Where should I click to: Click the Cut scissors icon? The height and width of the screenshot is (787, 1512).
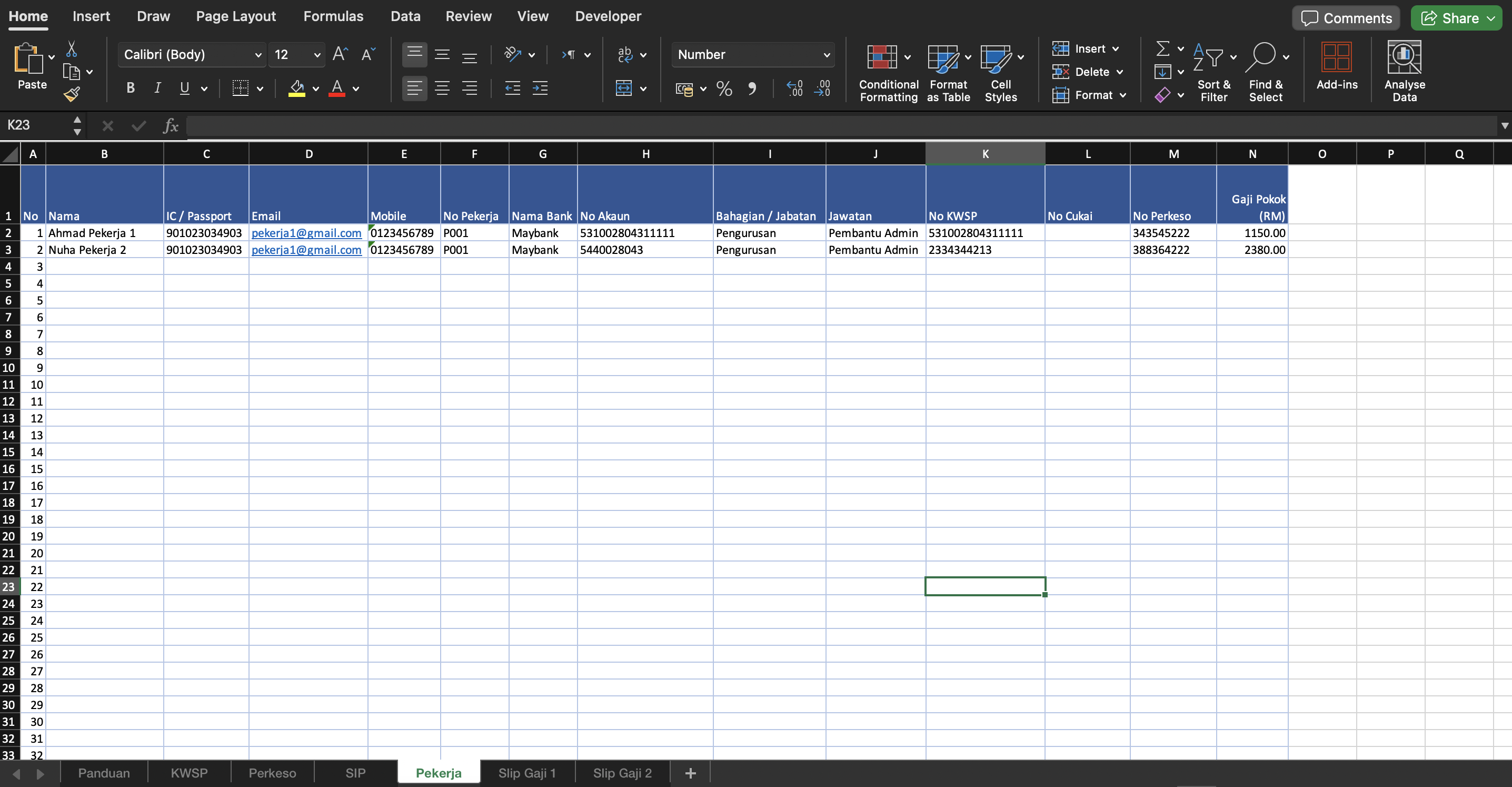72,49
